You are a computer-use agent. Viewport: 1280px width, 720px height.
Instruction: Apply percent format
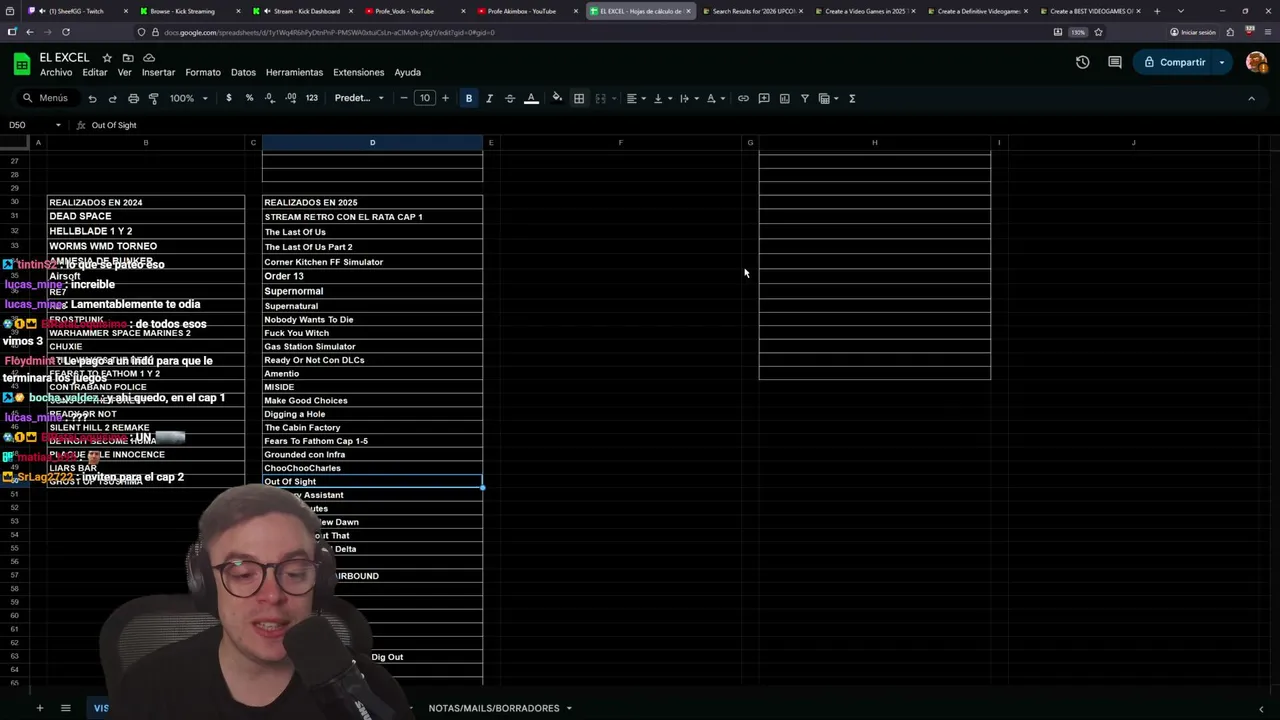tap(249, 98)
